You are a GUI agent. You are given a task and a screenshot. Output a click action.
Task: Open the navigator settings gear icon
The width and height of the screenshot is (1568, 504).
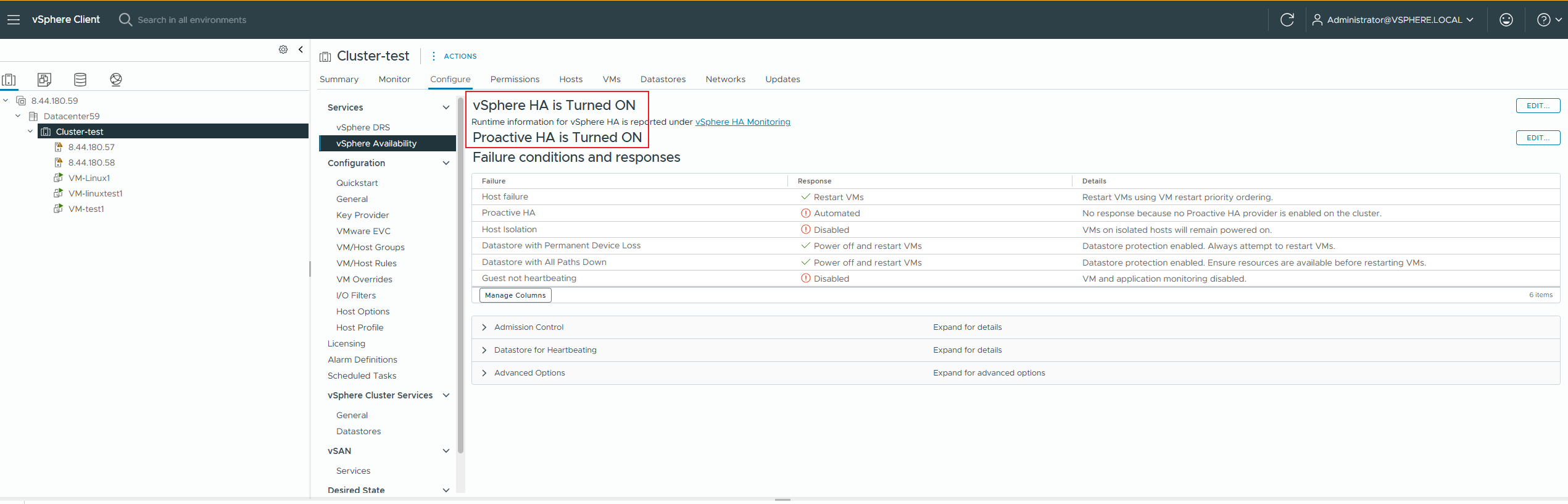[x=283, y=49]
